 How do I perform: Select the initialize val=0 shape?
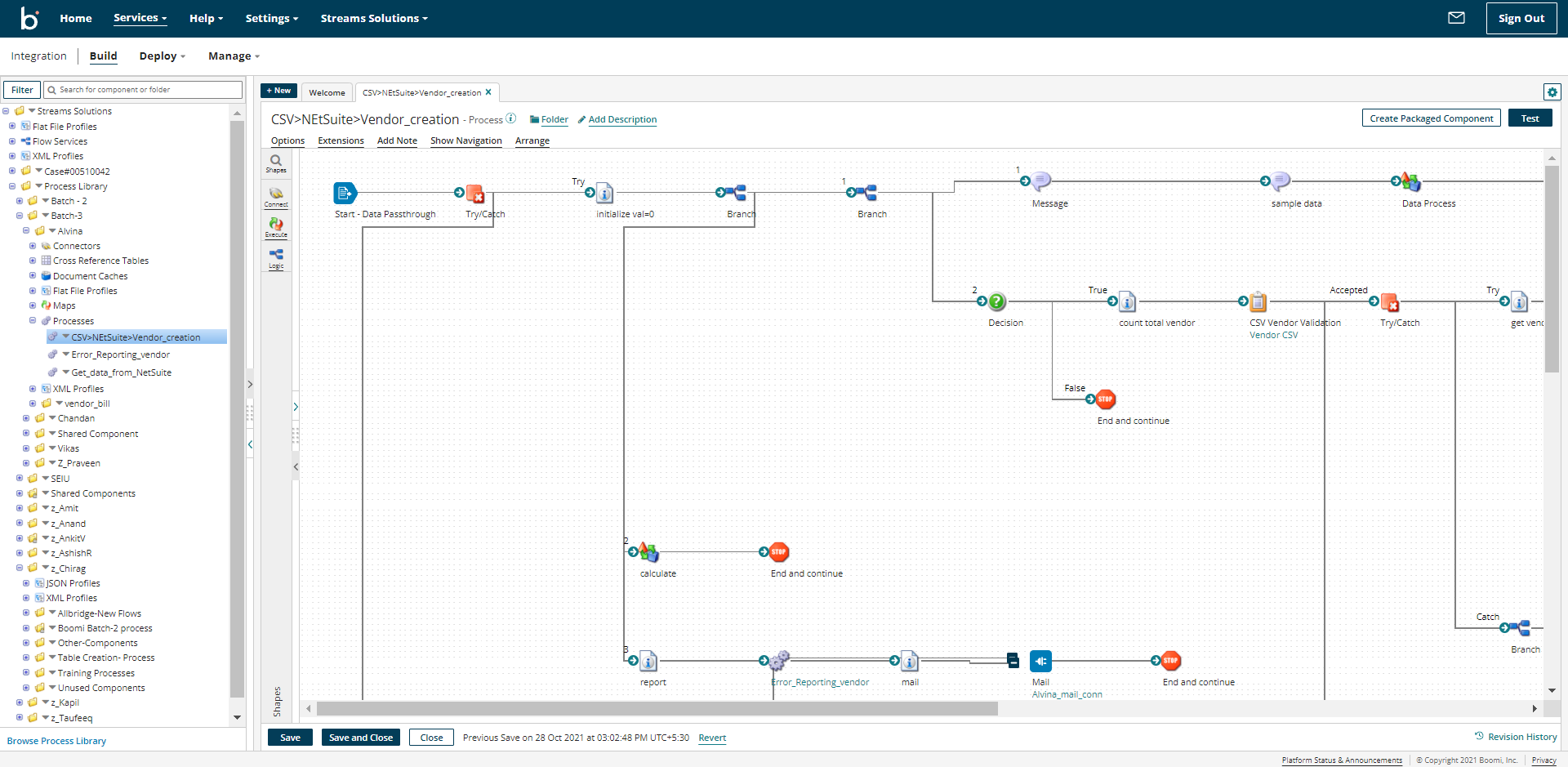pyautogui.click(x=605, y=194)
